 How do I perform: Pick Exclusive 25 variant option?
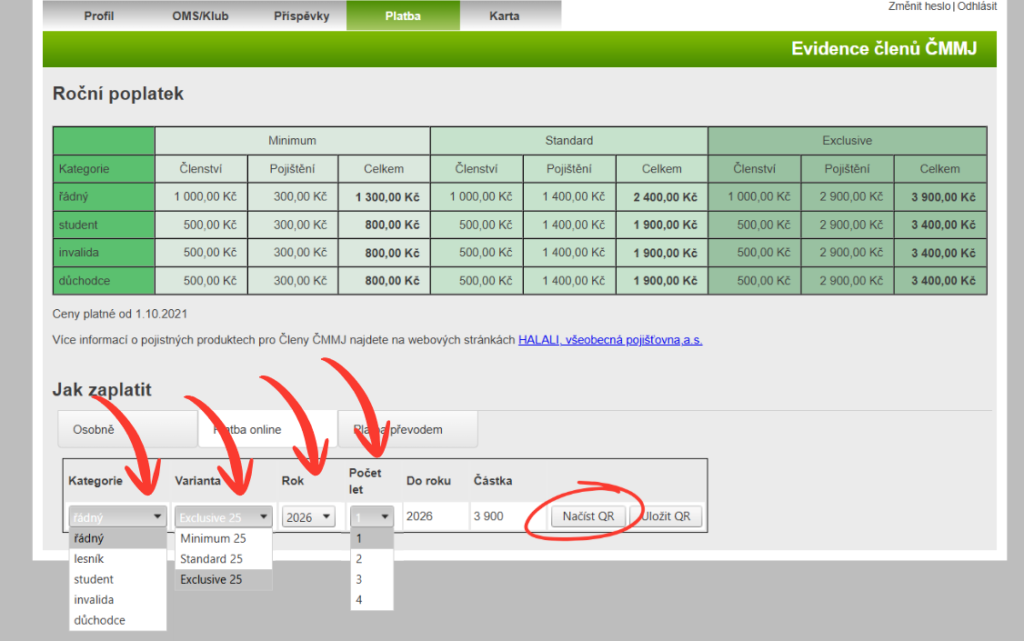point(223,579)
